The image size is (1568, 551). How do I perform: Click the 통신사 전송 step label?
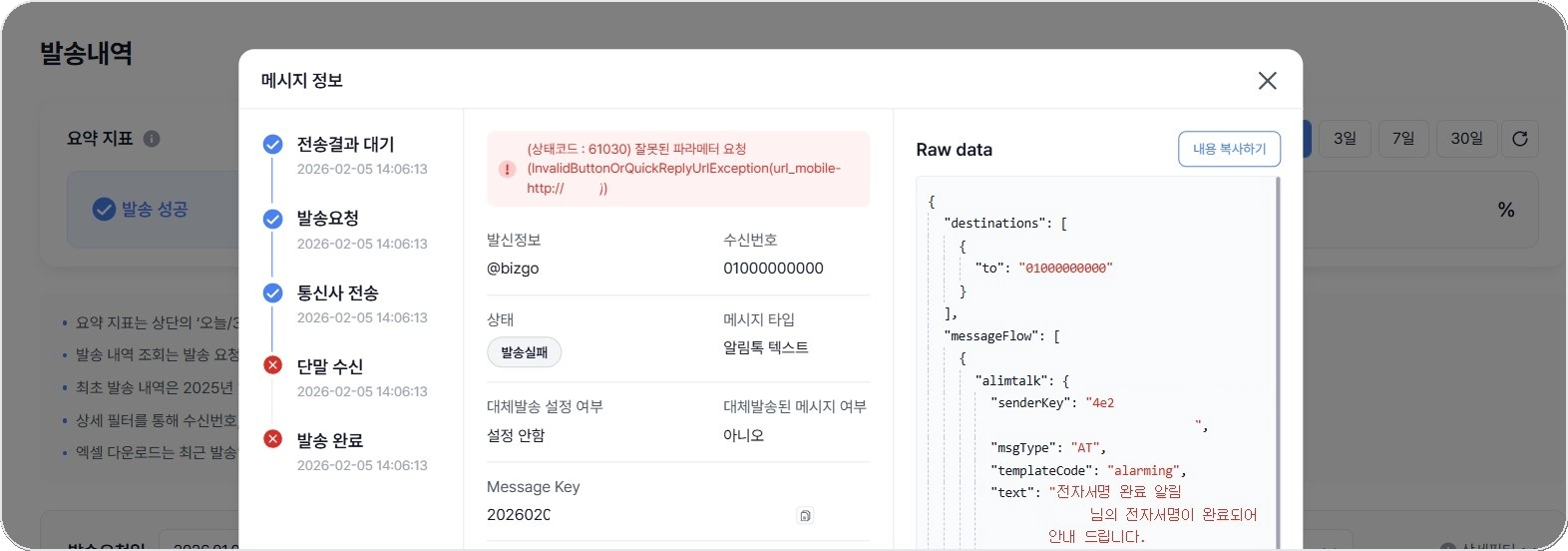click(337, 292)
